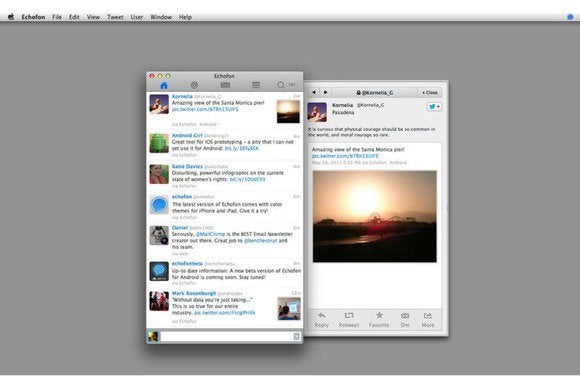
Task: Click the DM envelope icon
Action: pos(405,316)
